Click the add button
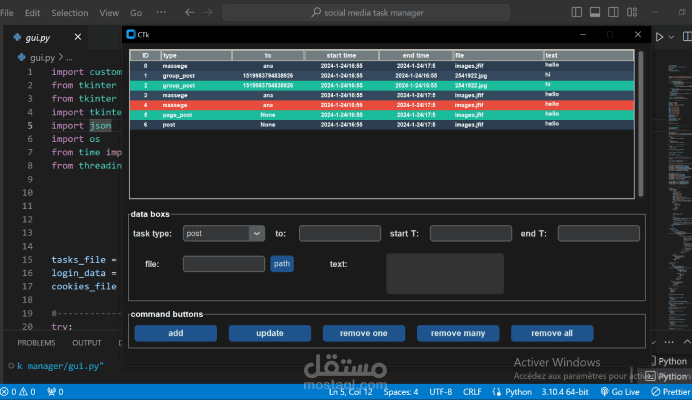The width and height of the screenshot is (692, 400). coord(176,333)
